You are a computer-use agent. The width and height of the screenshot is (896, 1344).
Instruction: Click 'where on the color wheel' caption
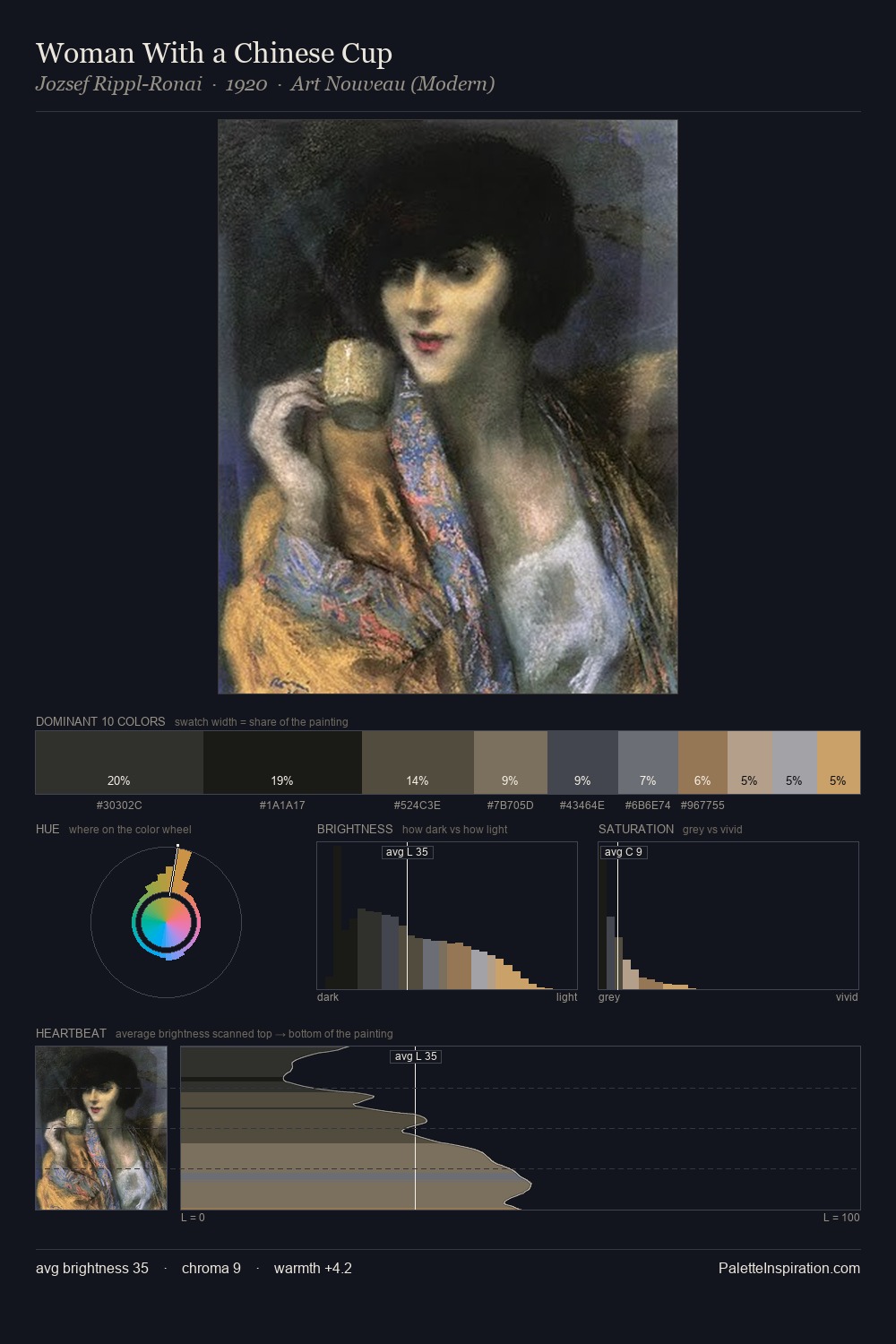coord(130,830)
